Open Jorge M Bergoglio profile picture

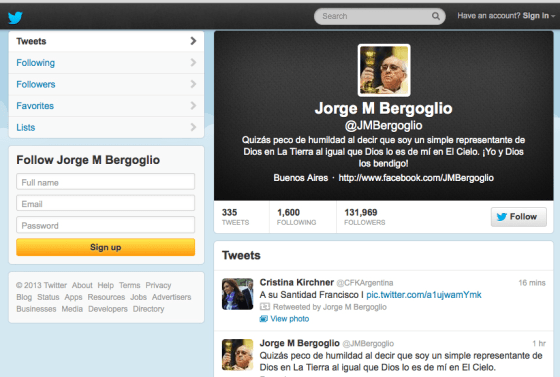(384, 70)
